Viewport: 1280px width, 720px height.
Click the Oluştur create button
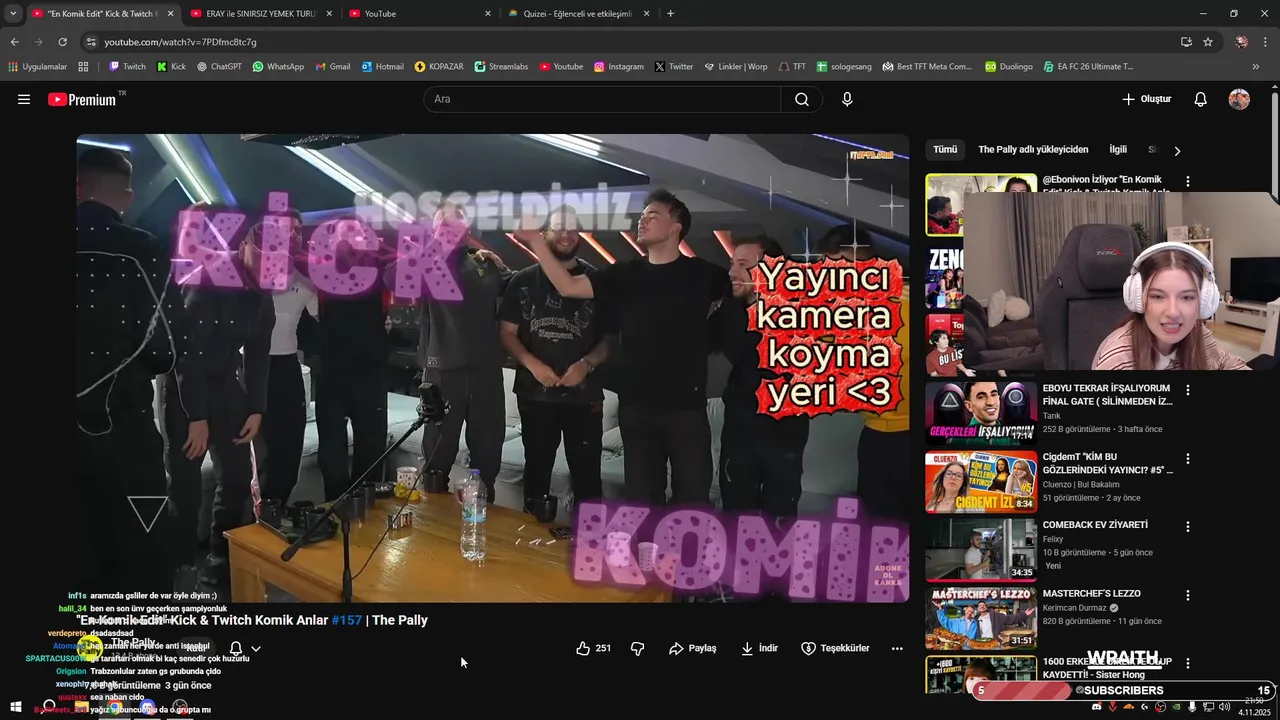point(1146,99)
